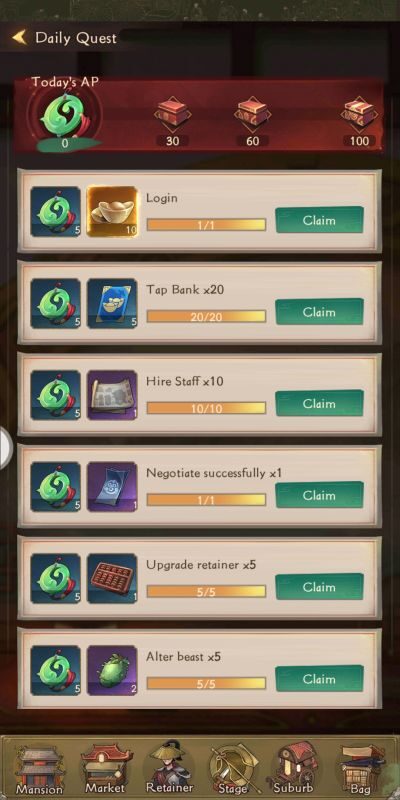Open the Bag tab
Screen dimensions: 400x800
pyautogui.click(x=361, y=769)
